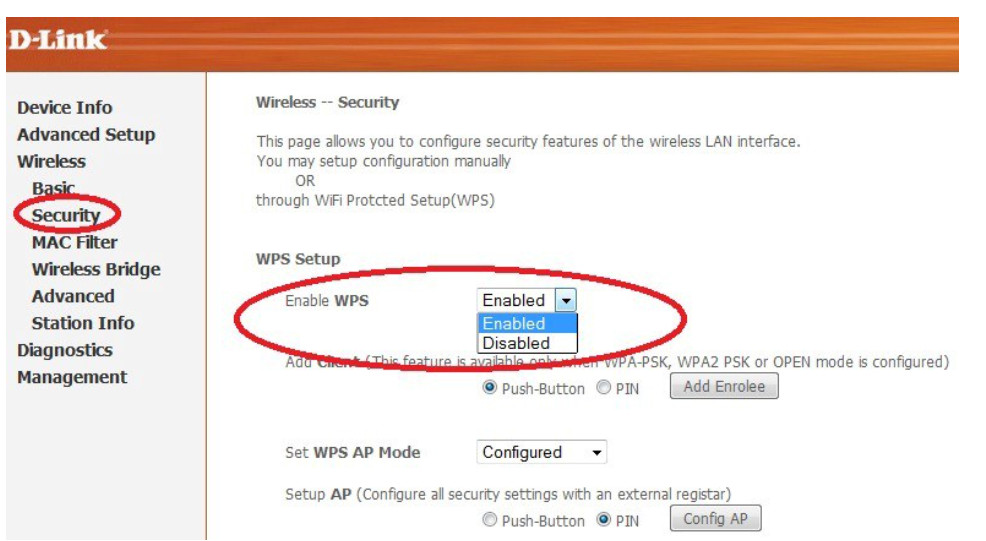The height and width of the screenshot is (541, 986).
Task: Click the Config AP button
Action: 715,519
